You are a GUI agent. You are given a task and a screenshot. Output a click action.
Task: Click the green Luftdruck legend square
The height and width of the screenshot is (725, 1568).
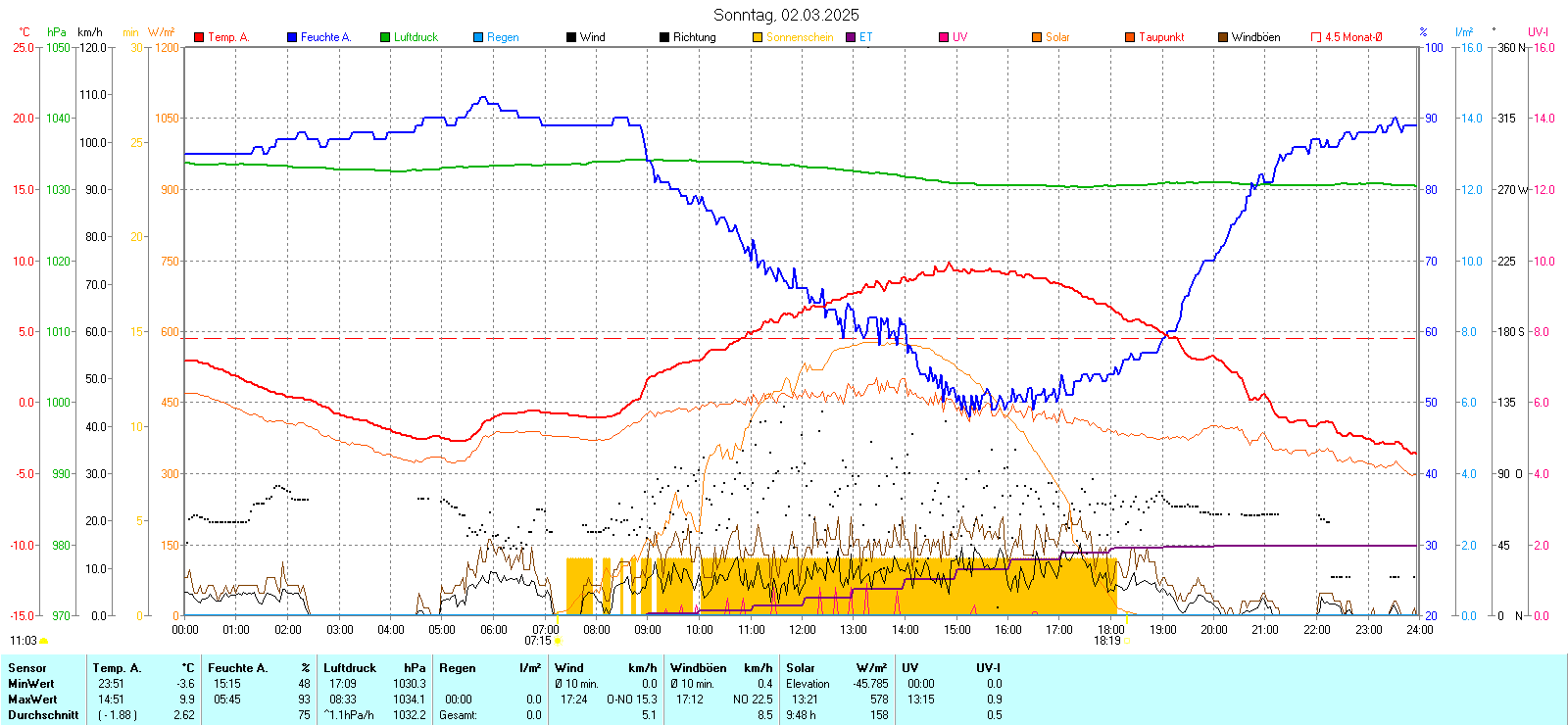(x=385, y=37)
